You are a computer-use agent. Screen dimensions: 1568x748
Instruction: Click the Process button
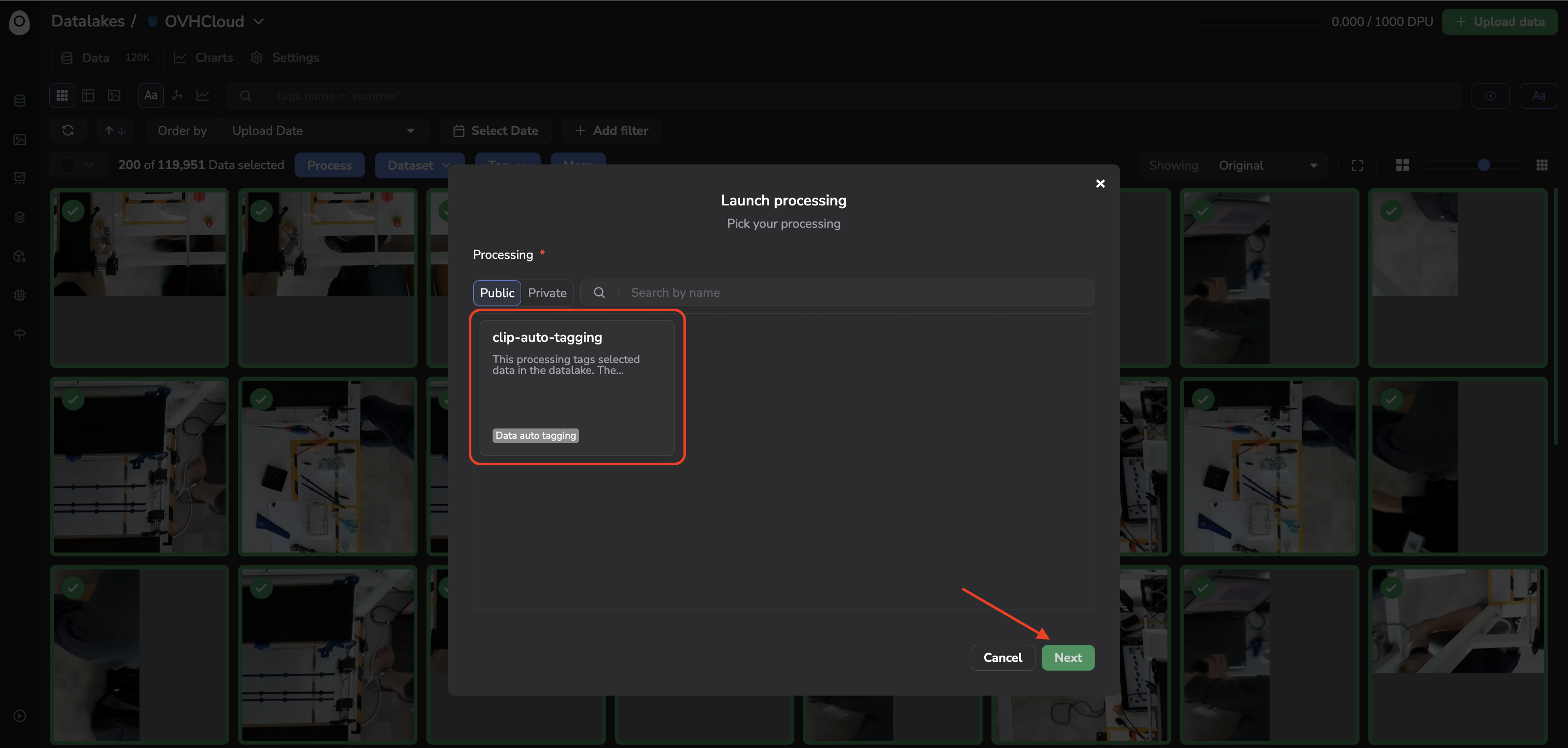(329, 165)
